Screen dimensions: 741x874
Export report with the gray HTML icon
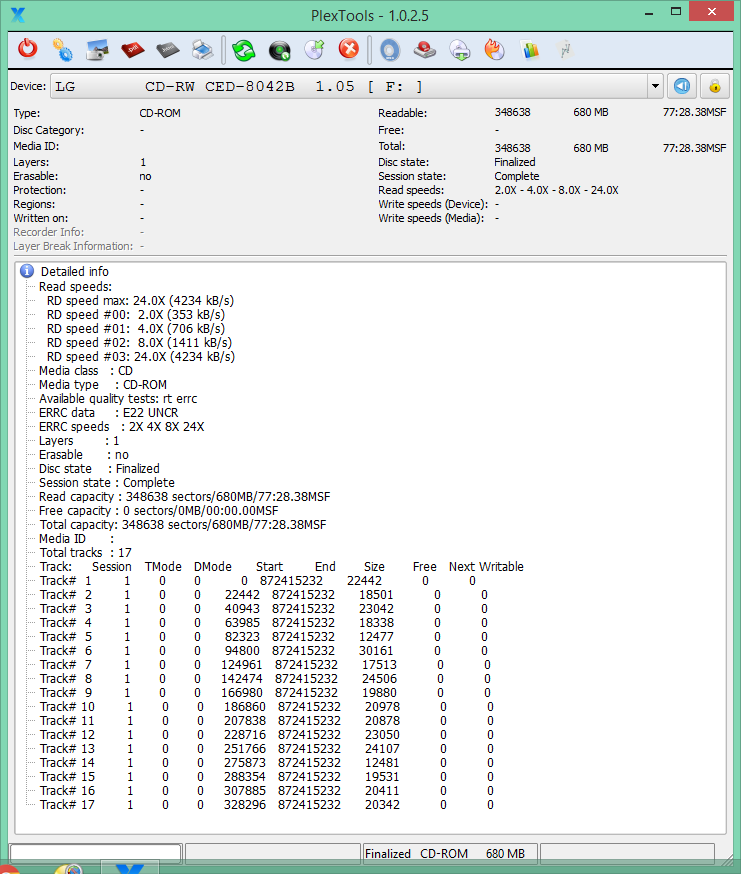pos(167,50)
